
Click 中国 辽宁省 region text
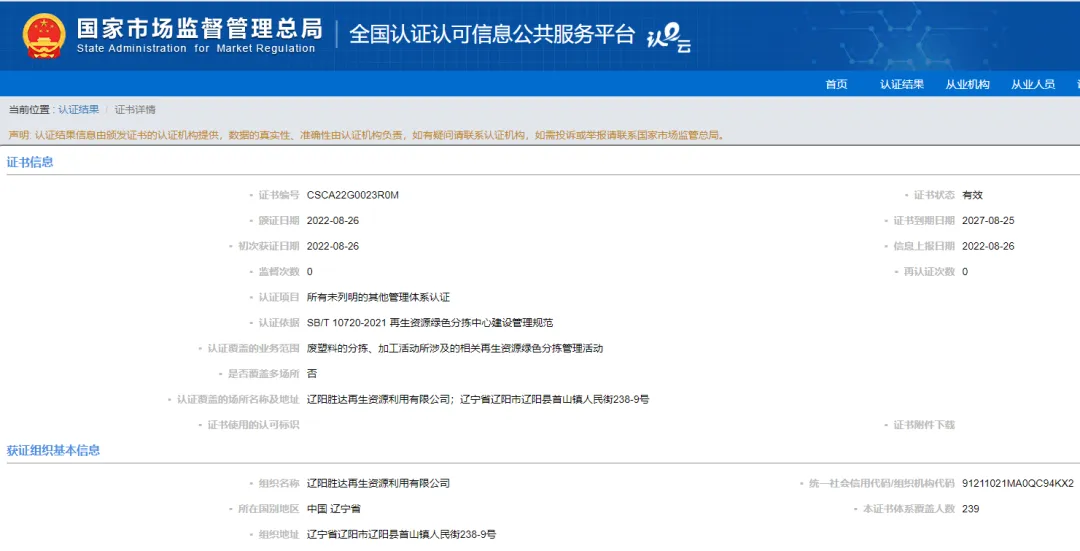click(x=333, y=509)
